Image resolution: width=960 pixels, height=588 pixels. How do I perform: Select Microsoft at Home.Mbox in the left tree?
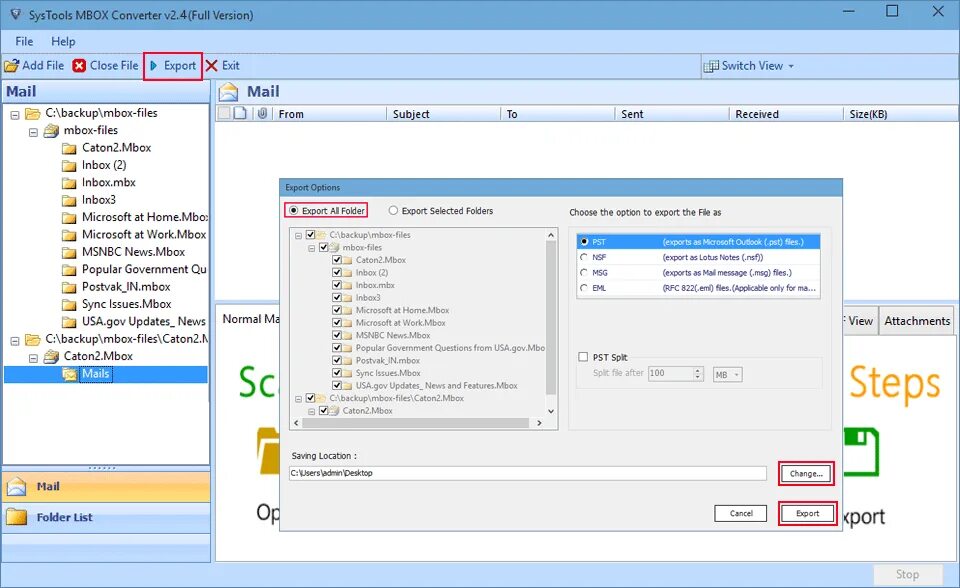pyautogui.click(x=144, y=217)
